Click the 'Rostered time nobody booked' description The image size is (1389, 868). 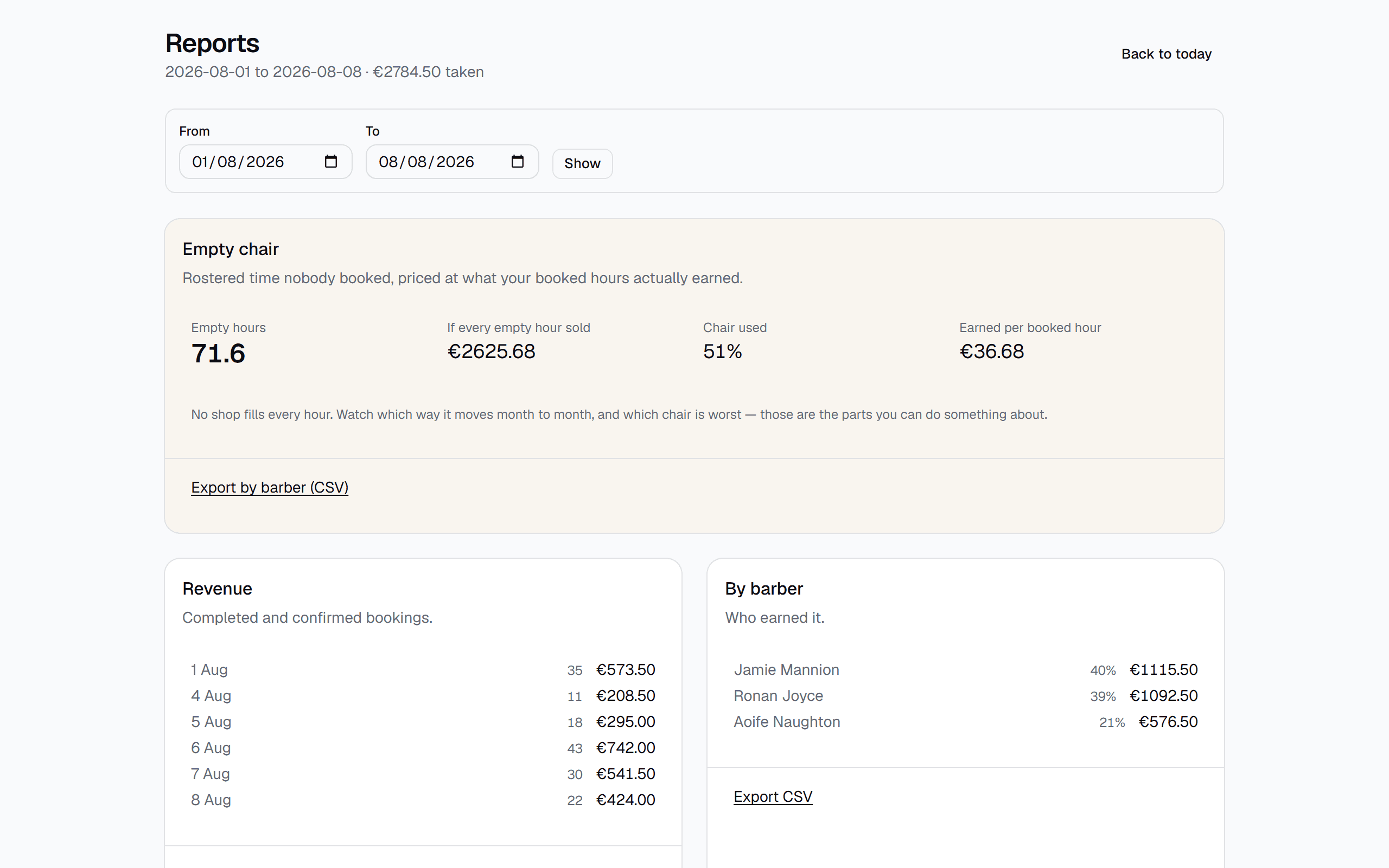tap(463, 278)
